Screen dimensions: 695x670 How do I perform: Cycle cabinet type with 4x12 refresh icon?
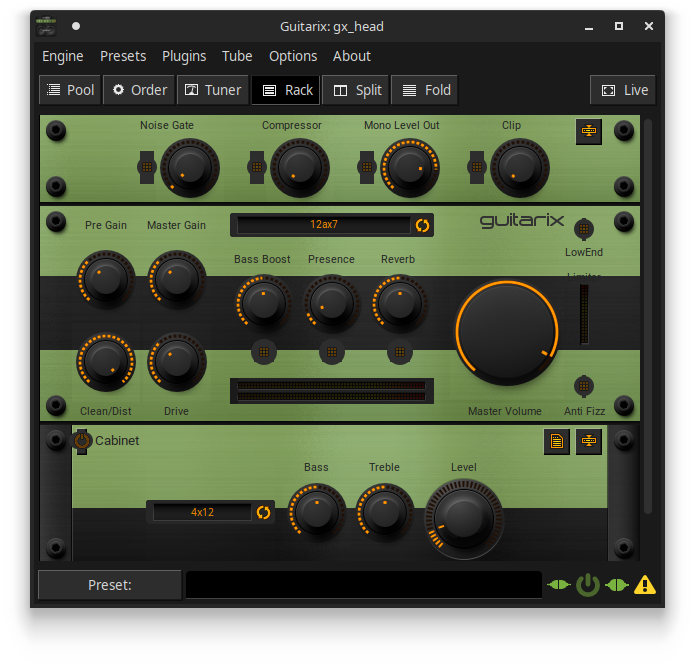pyautogui.click(x=263, y=512)
